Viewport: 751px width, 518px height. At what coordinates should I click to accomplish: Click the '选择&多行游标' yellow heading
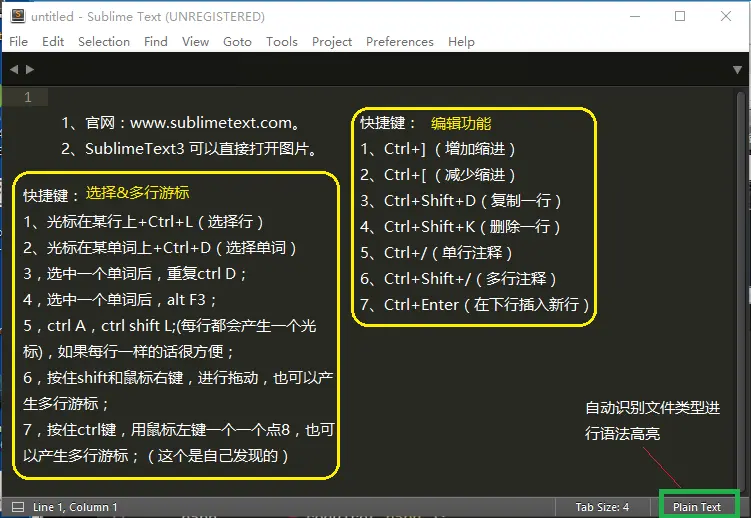pos(137,193)
